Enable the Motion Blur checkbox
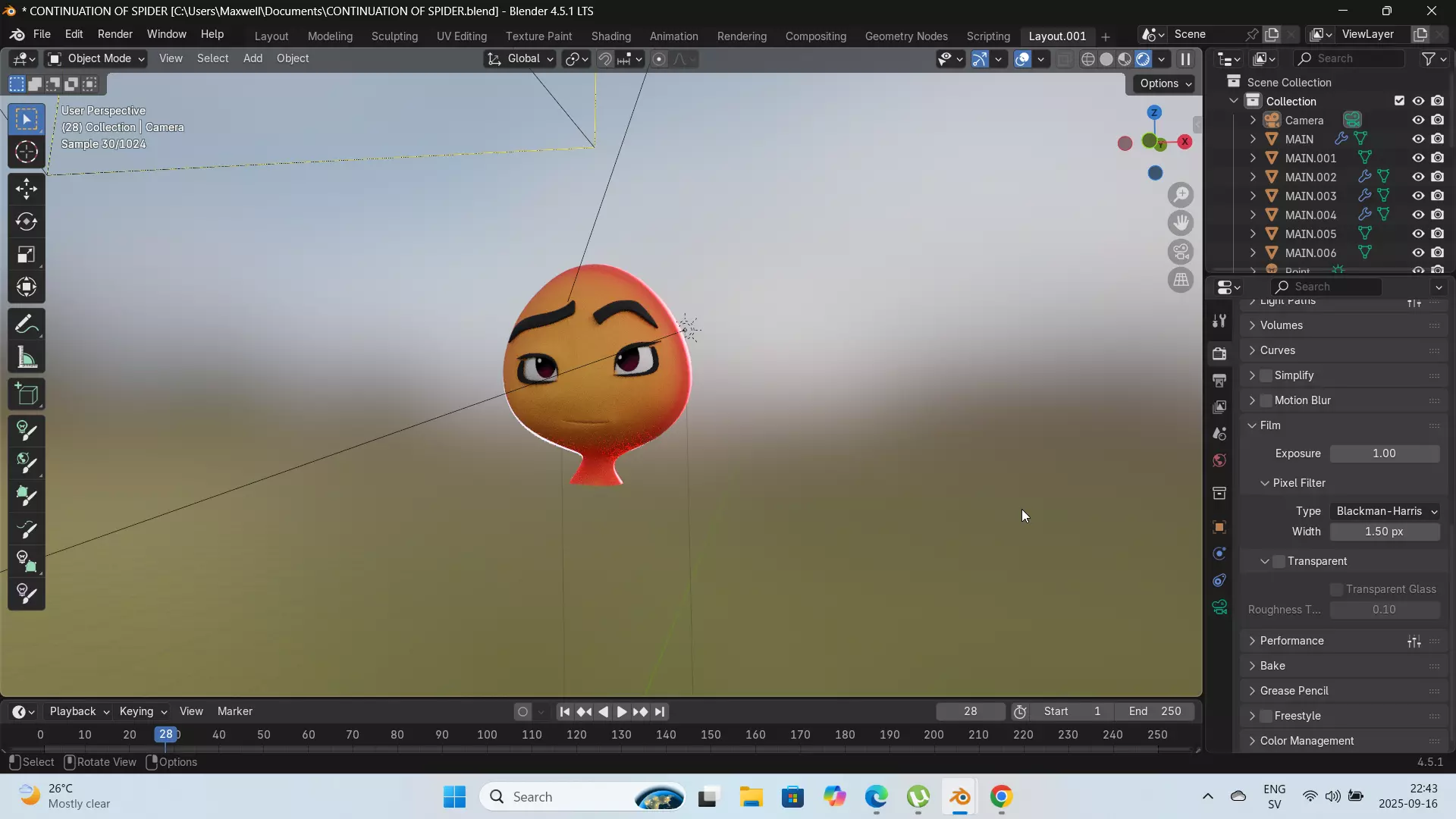This screenshot has width=1456, height=819. point(1266,400)
